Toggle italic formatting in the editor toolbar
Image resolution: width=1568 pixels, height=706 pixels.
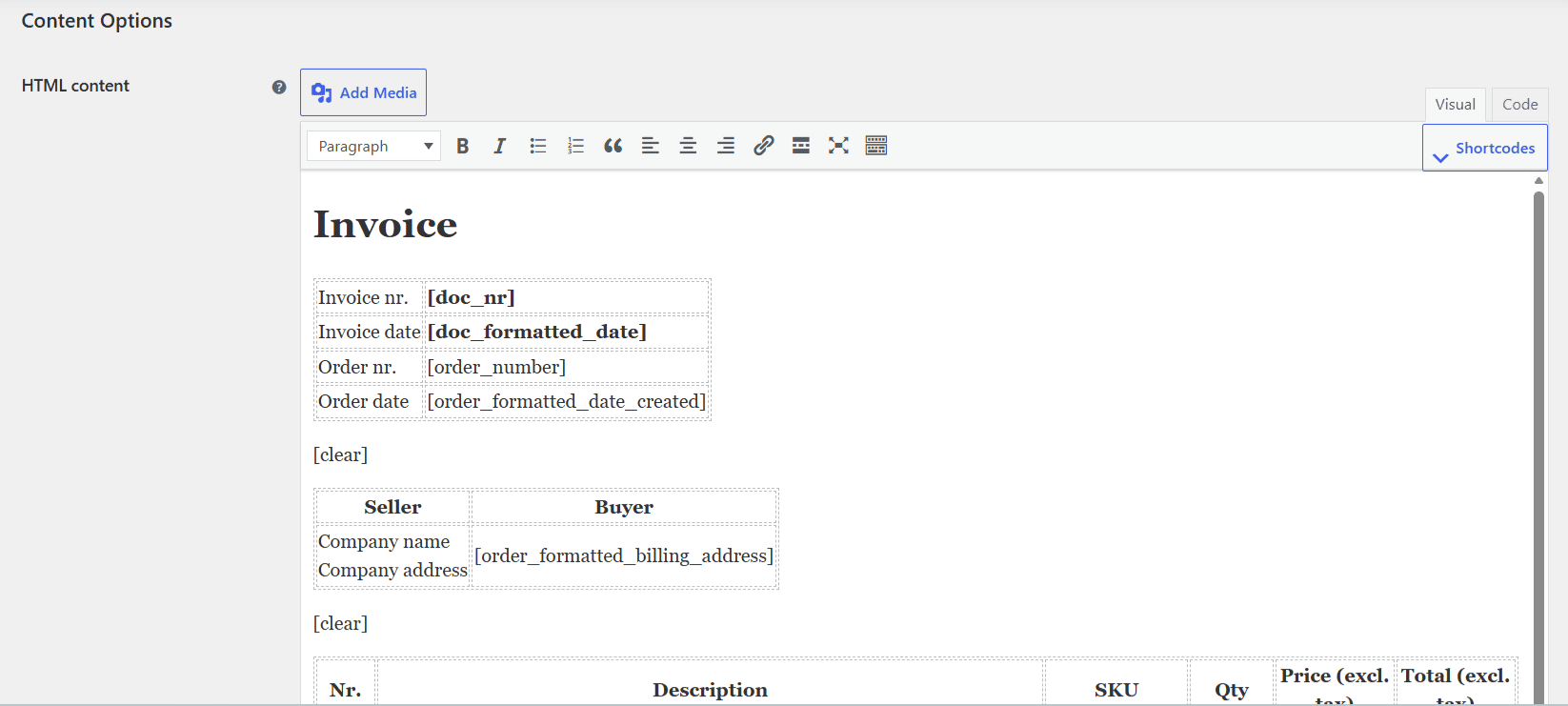click(x=499, y=146)
